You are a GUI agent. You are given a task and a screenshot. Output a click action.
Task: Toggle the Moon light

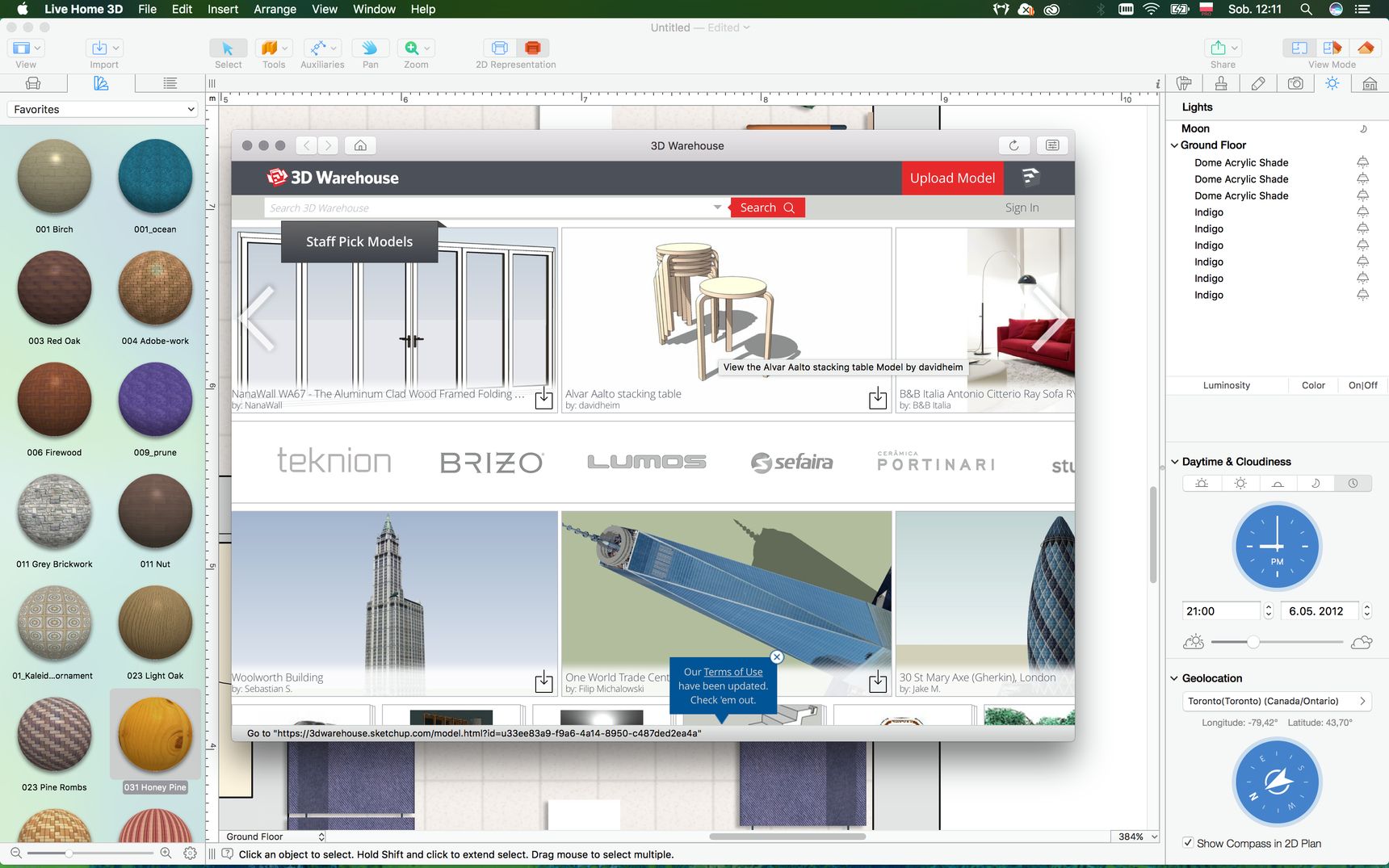coord(1363,128)
